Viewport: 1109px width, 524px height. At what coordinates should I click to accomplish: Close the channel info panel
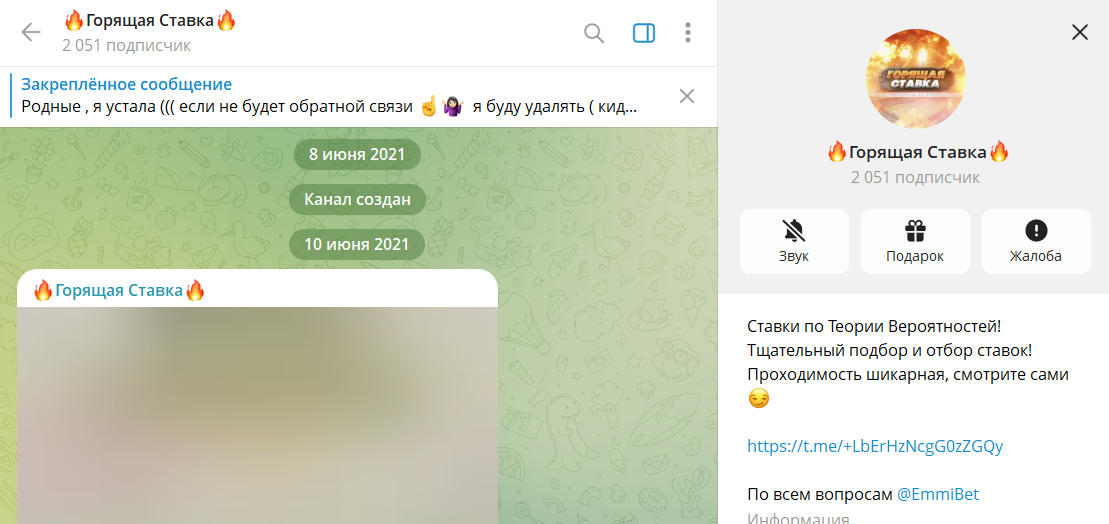pyautogui.click(x=1080, y=32)
